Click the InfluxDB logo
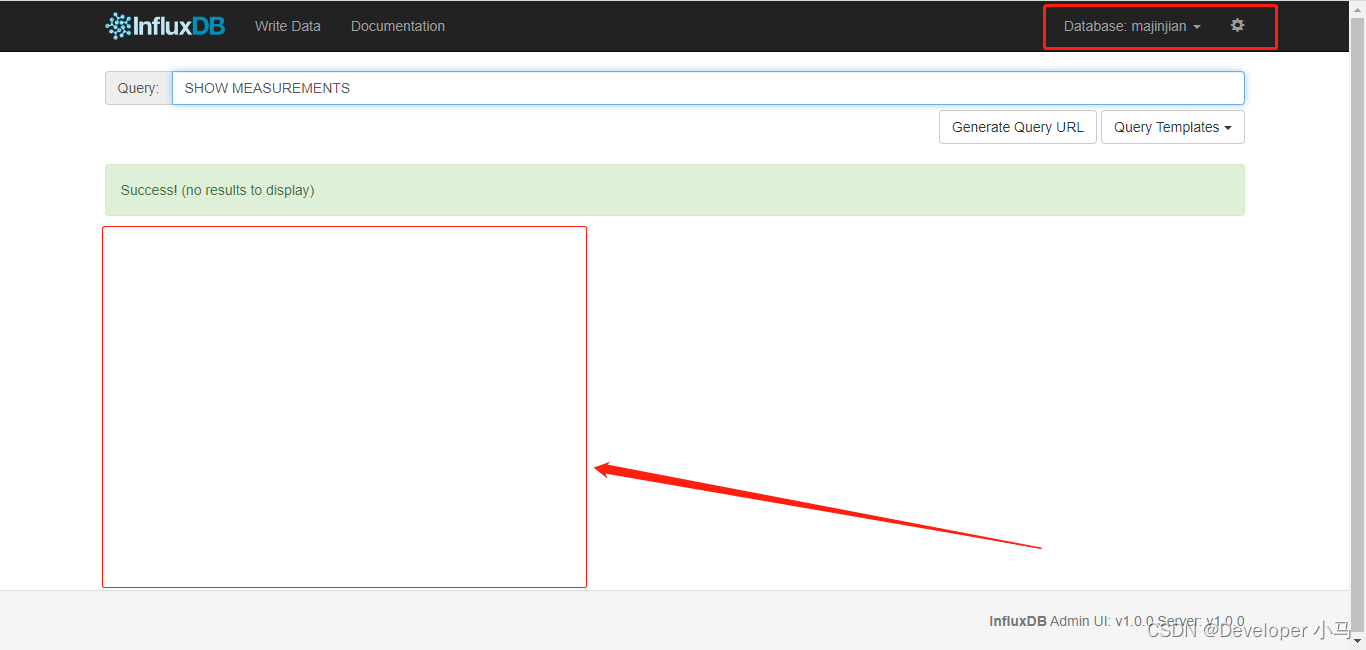This screenshot has height=650, width=1366. click(x=165, y=26)
